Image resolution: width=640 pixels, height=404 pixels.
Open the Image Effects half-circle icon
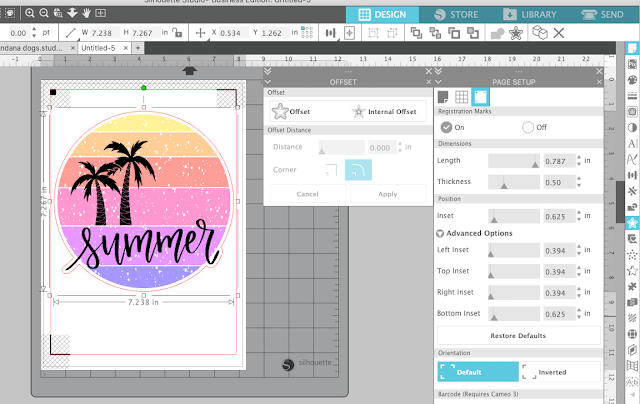click(x=632, y=128)
